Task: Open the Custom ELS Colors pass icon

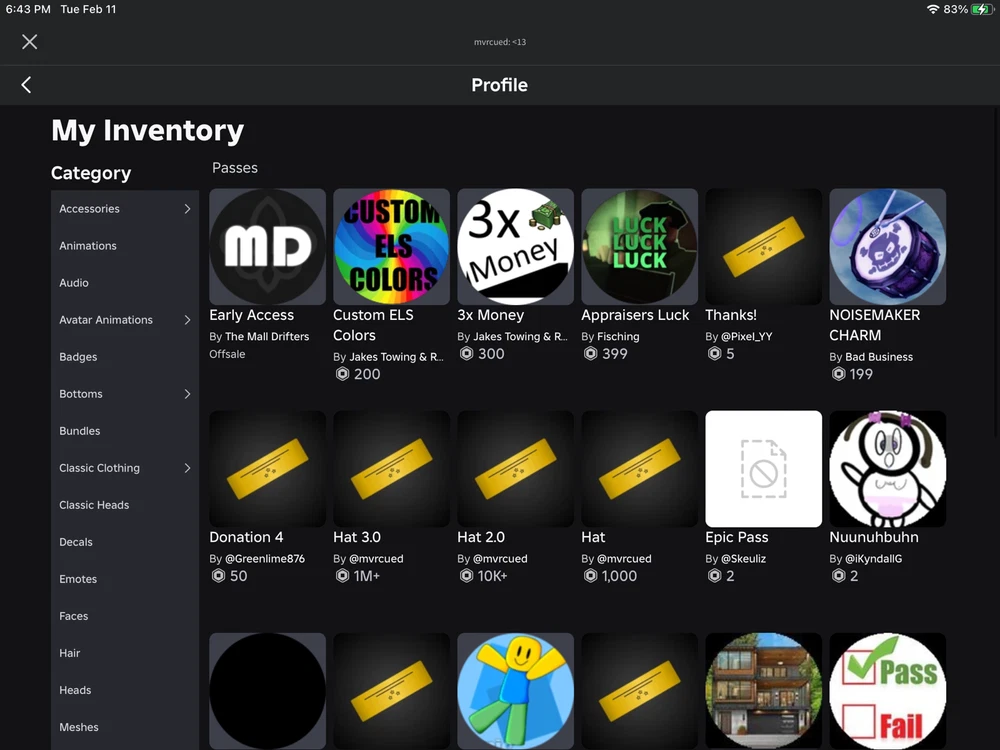Action: point(391,247)
